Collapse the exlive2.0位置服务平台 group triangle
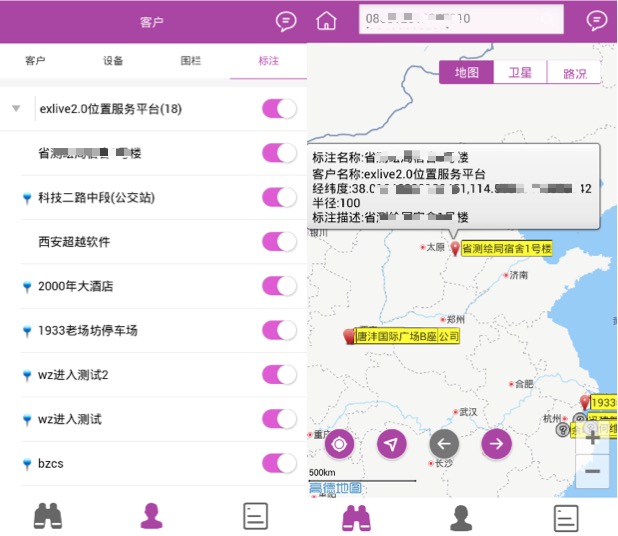 click(16, 109)
